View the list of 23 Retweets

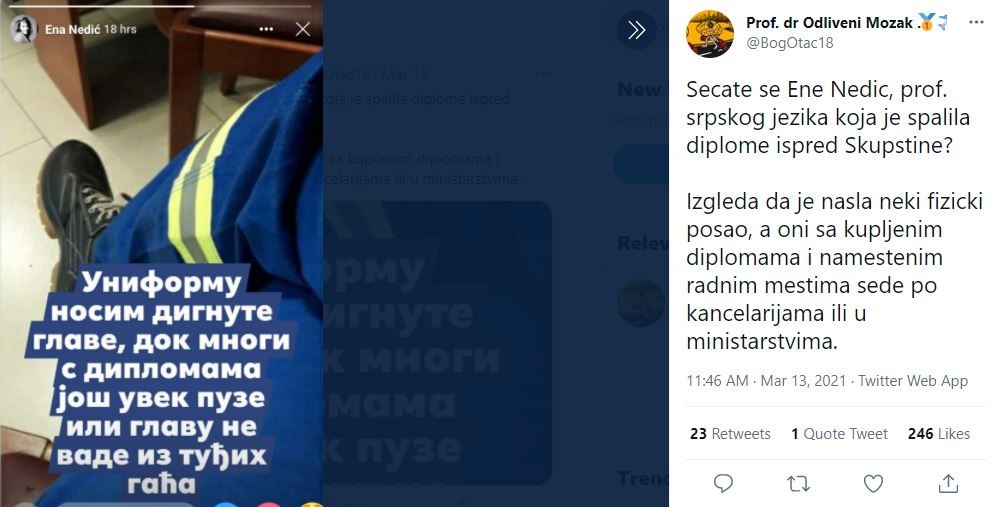(730, 434)
